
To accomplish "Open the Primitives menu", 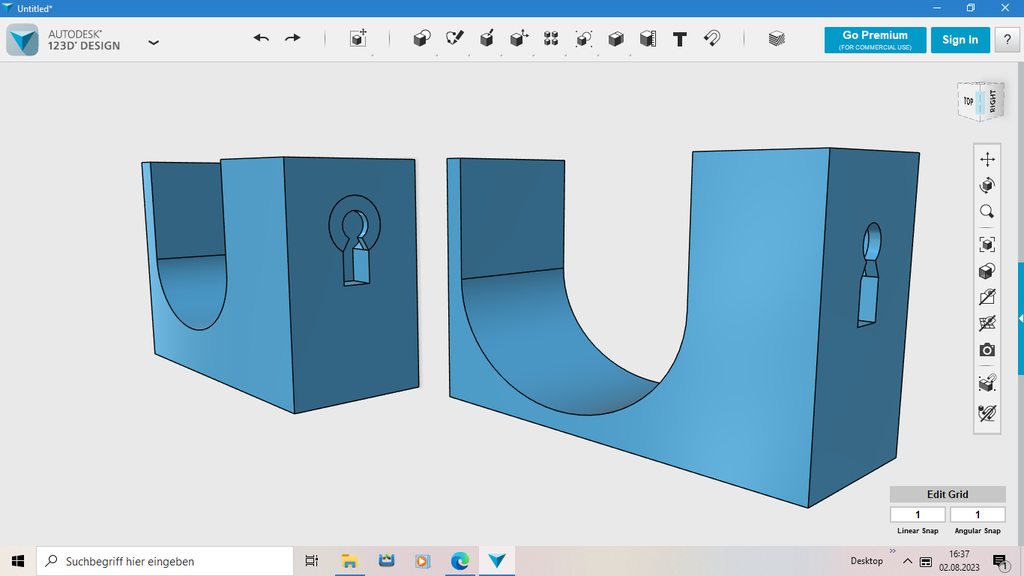I will pyautogui.click(x=422, y=39).
